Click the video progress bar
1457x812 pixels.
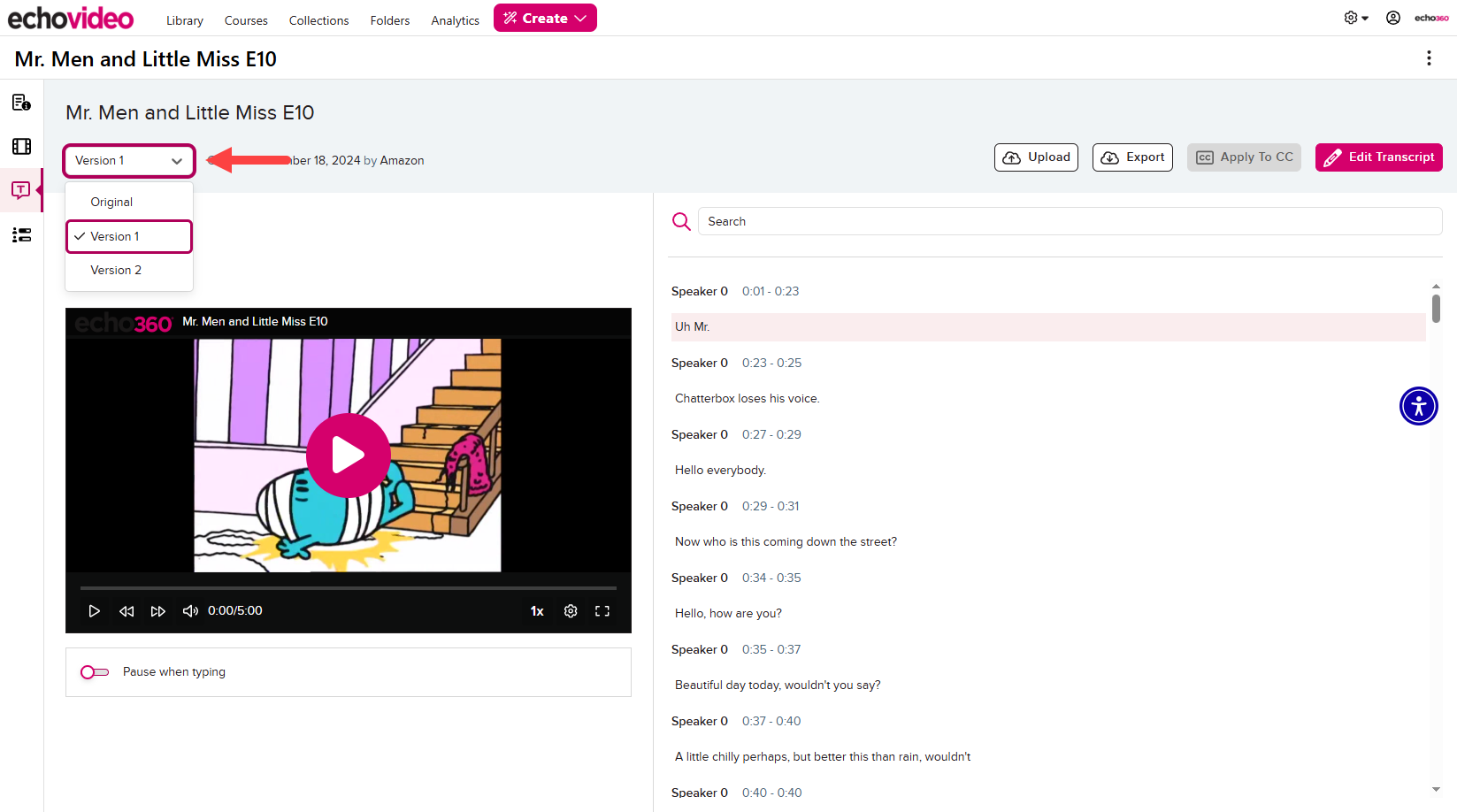(348, 587)
